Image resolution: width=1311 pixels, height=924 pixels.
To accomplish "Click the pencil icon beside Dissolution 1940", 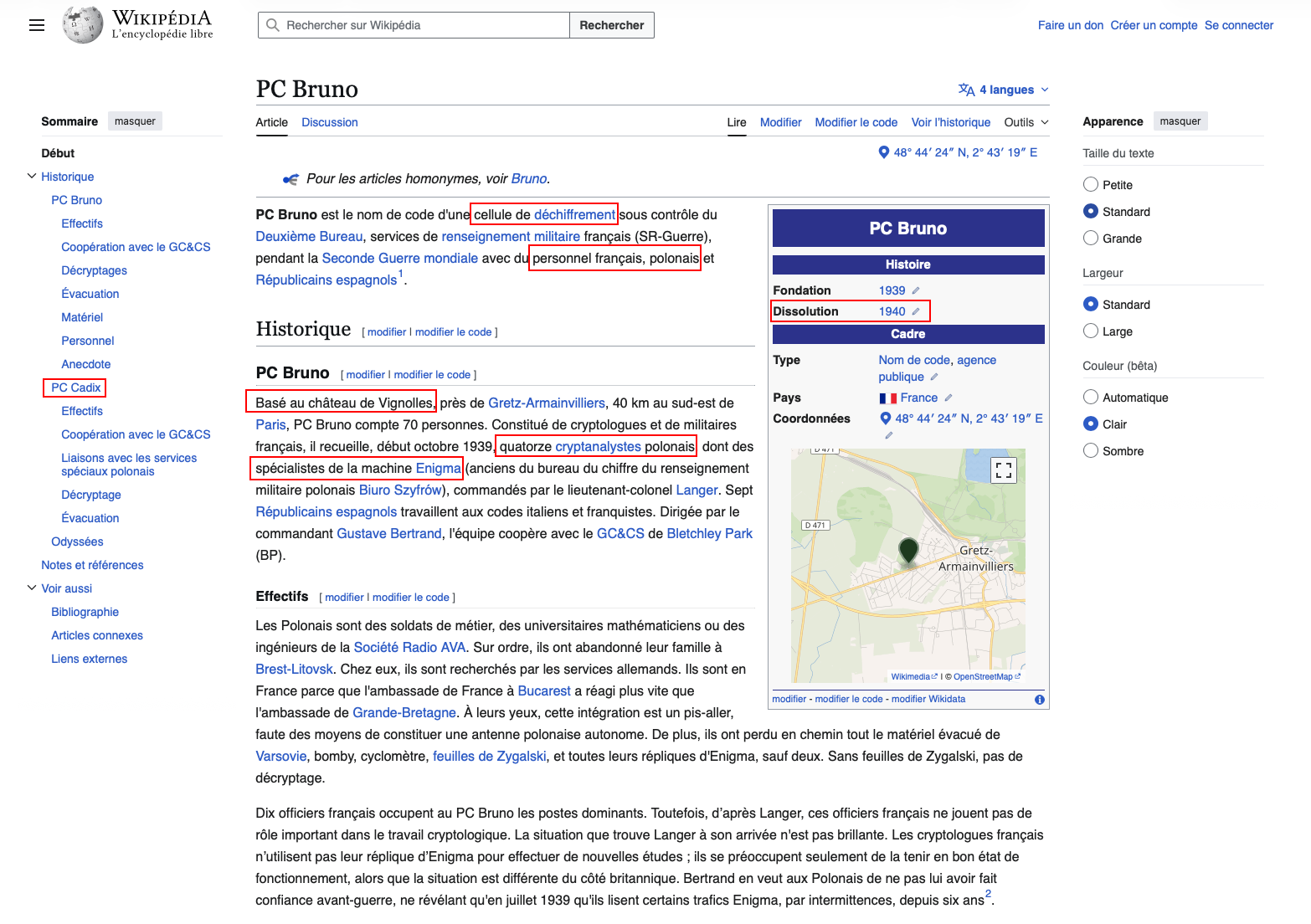I will (x=915, y=311).
